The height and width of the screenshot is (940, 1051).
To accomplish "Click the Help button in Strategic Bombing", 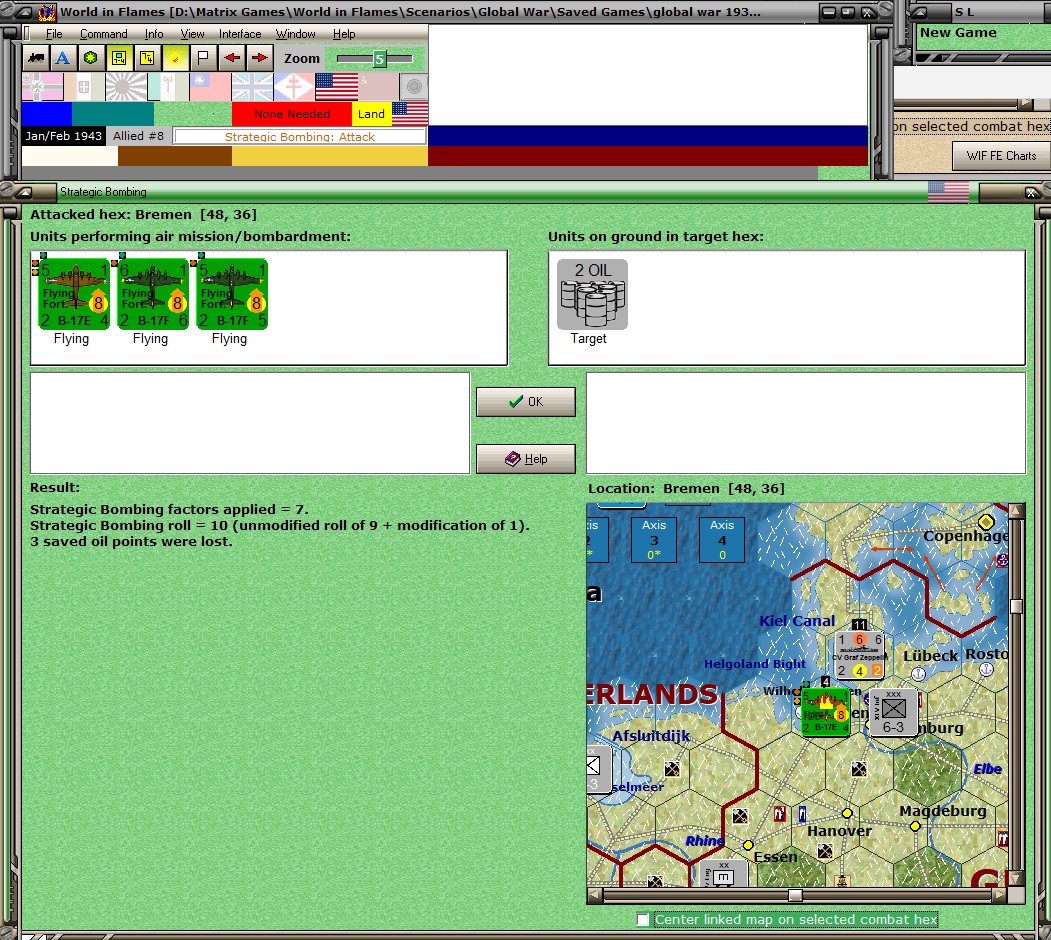I will point(526,459).
